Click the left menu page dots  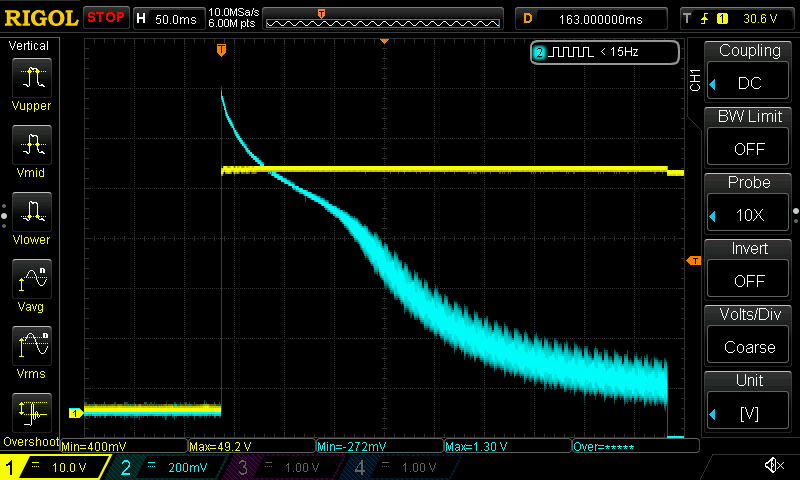(4, 216)
